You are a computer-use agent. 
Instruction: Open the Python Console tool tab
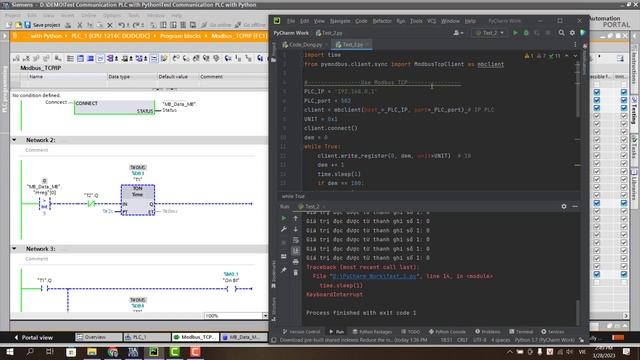[x=447, y=331]
